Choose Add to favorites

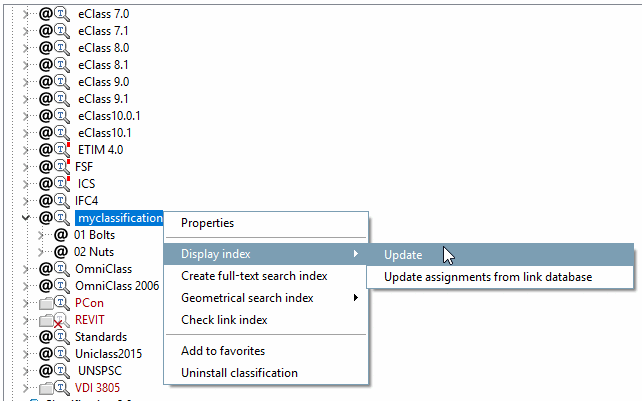pos(223,351)
